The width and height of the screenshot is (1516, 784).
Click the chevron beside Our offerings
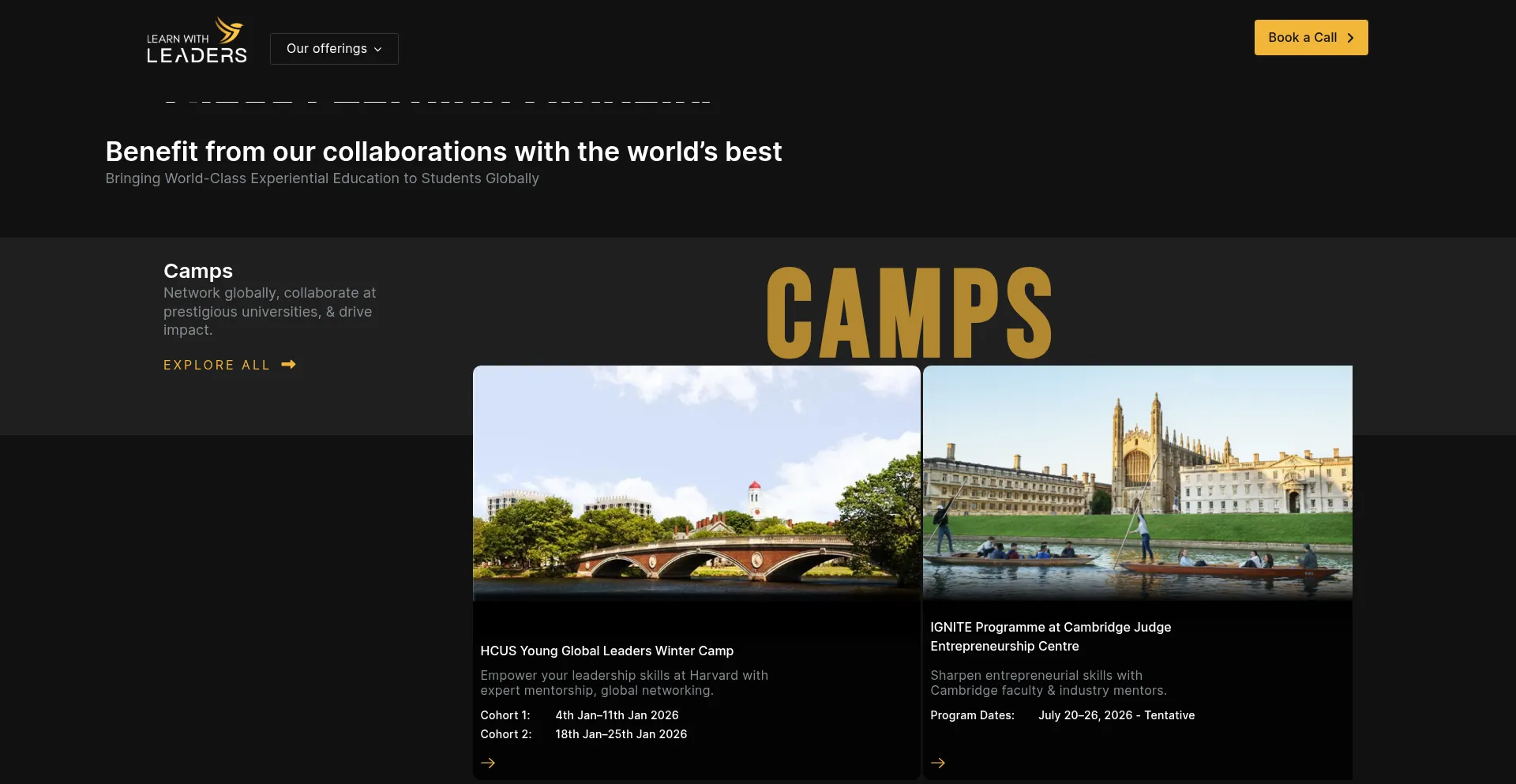point(378,50)
